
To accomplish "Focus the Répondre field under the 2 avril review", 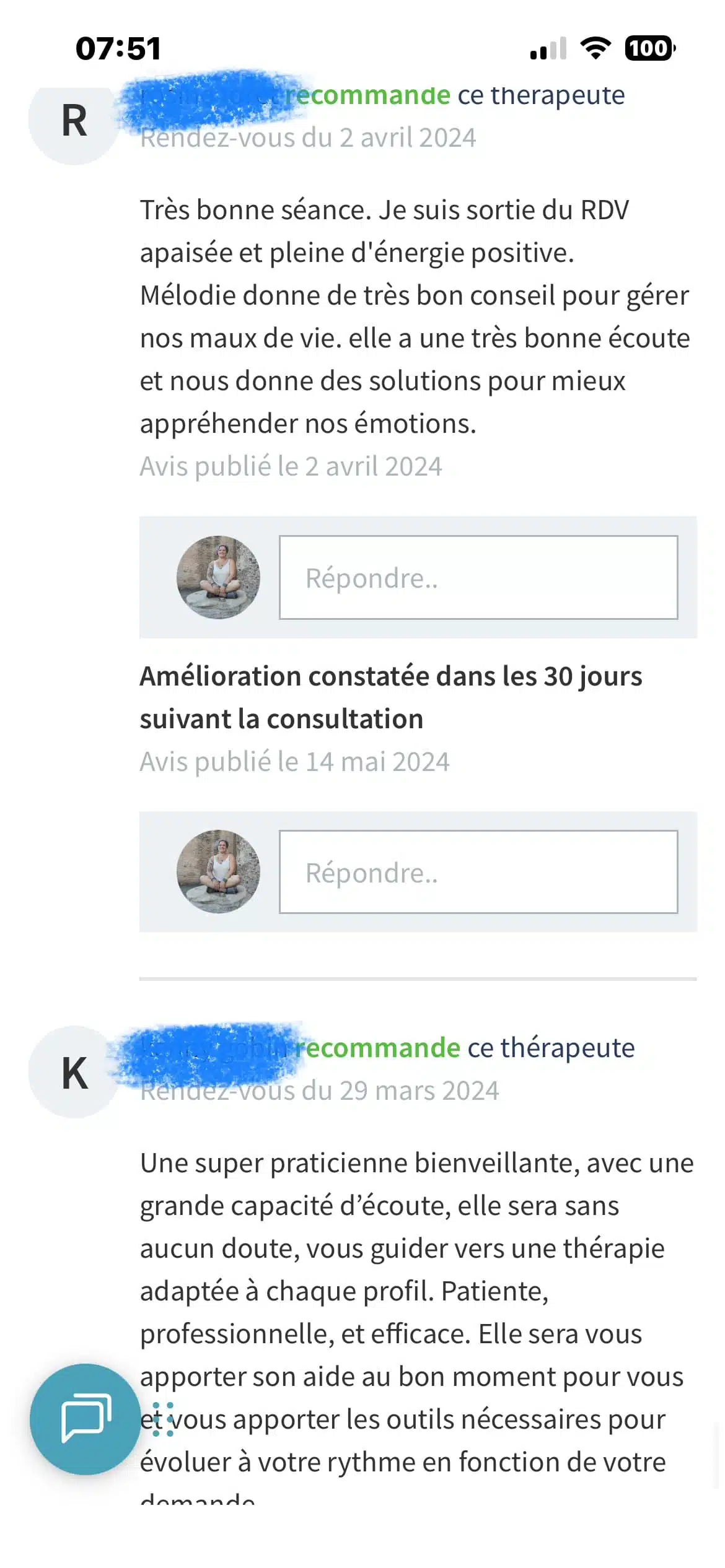I will pos(478,578).
